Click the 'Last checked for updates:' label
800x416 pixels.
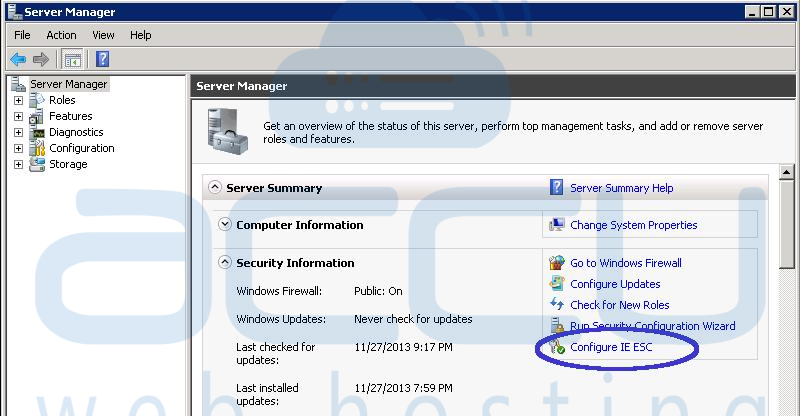pyautogui.click(x=276, y=353)
